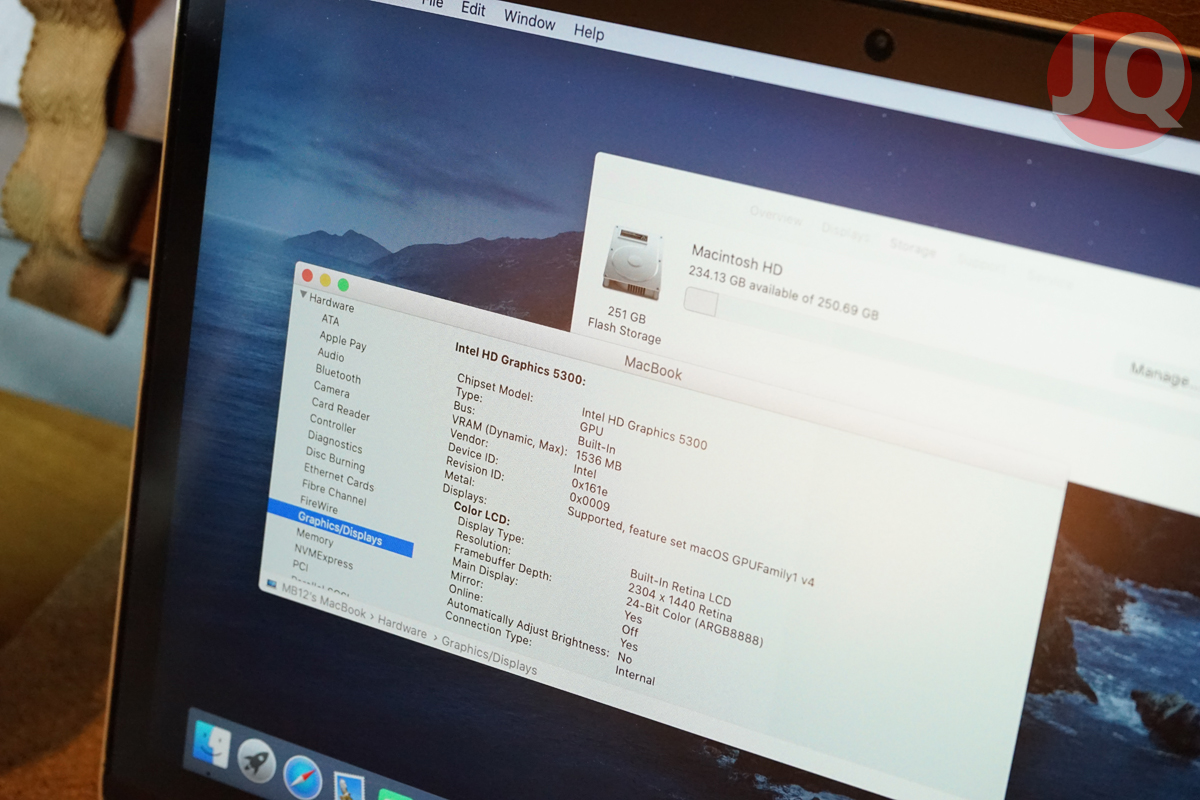Open the Mail stamp icon in Dock

click(348, 787)
